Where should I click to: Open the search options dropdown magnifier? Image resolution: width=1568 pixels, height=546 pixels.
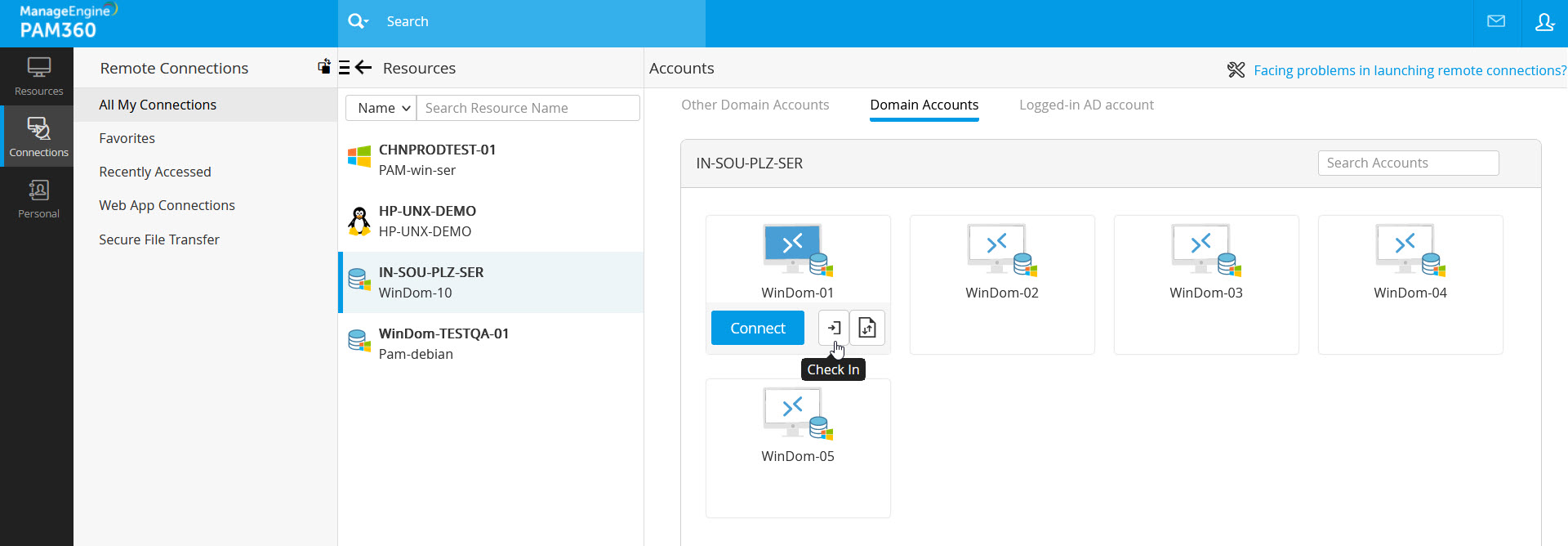(x=358, y=21)
